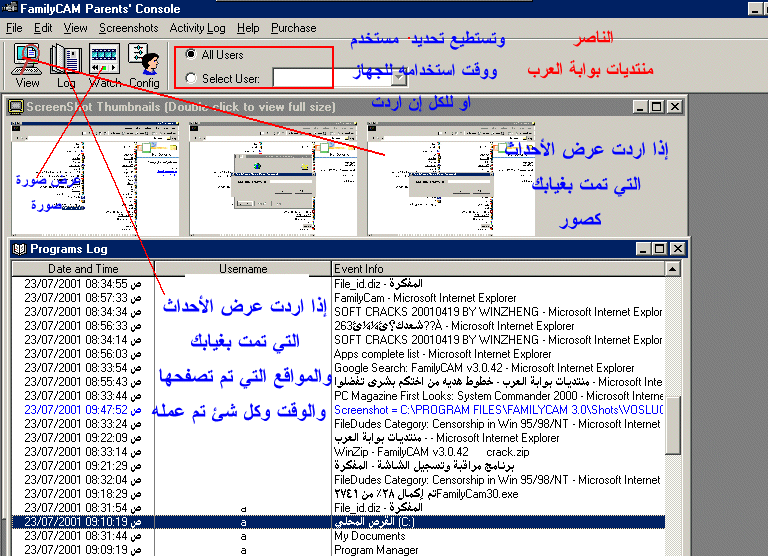Sort by Date and Time column header

click(x=83, y=268)
